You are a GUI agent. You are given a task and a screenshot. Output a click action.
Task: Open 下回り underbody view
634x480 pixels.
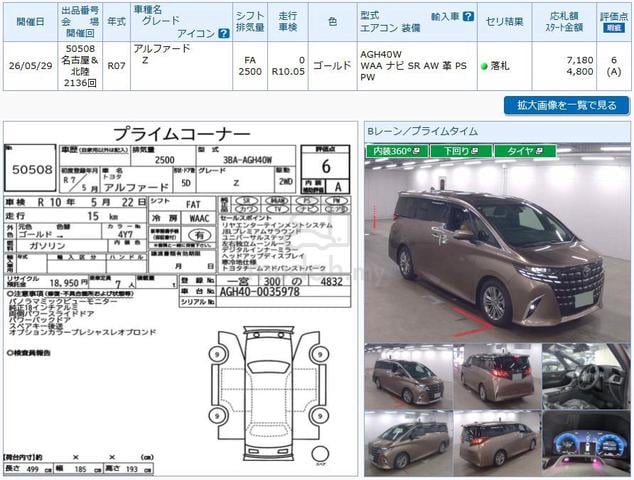click(x=461, y=151)
